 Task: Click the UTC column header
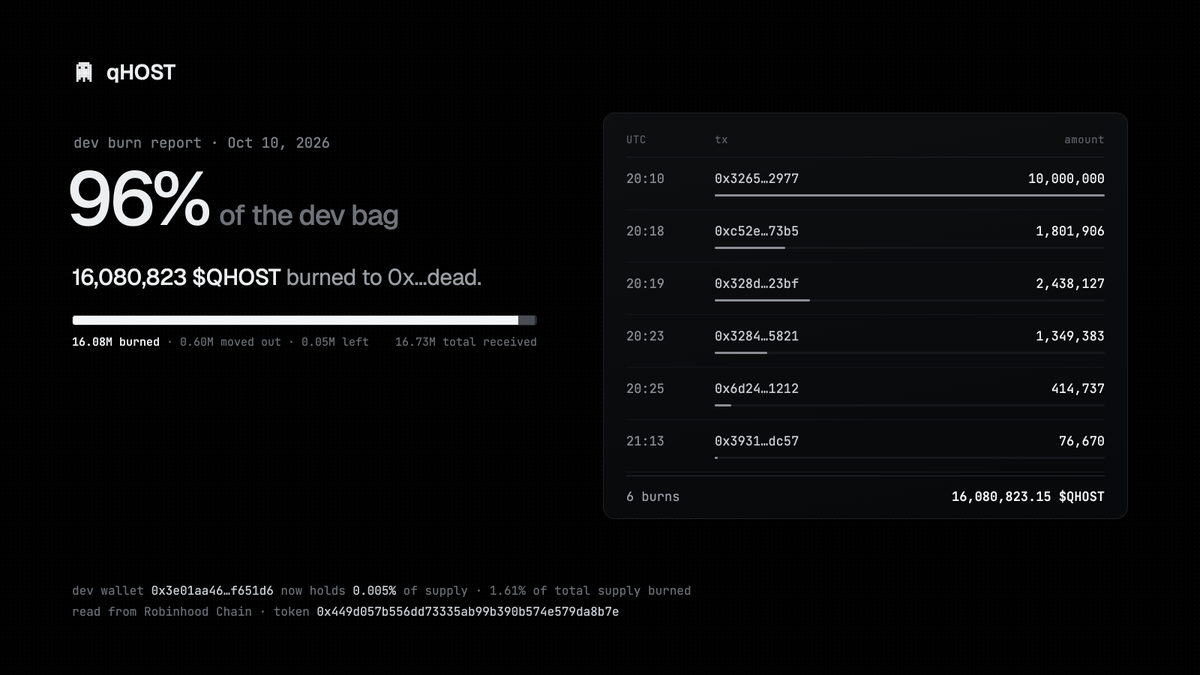pyautogui.click(x=636, y=140)
